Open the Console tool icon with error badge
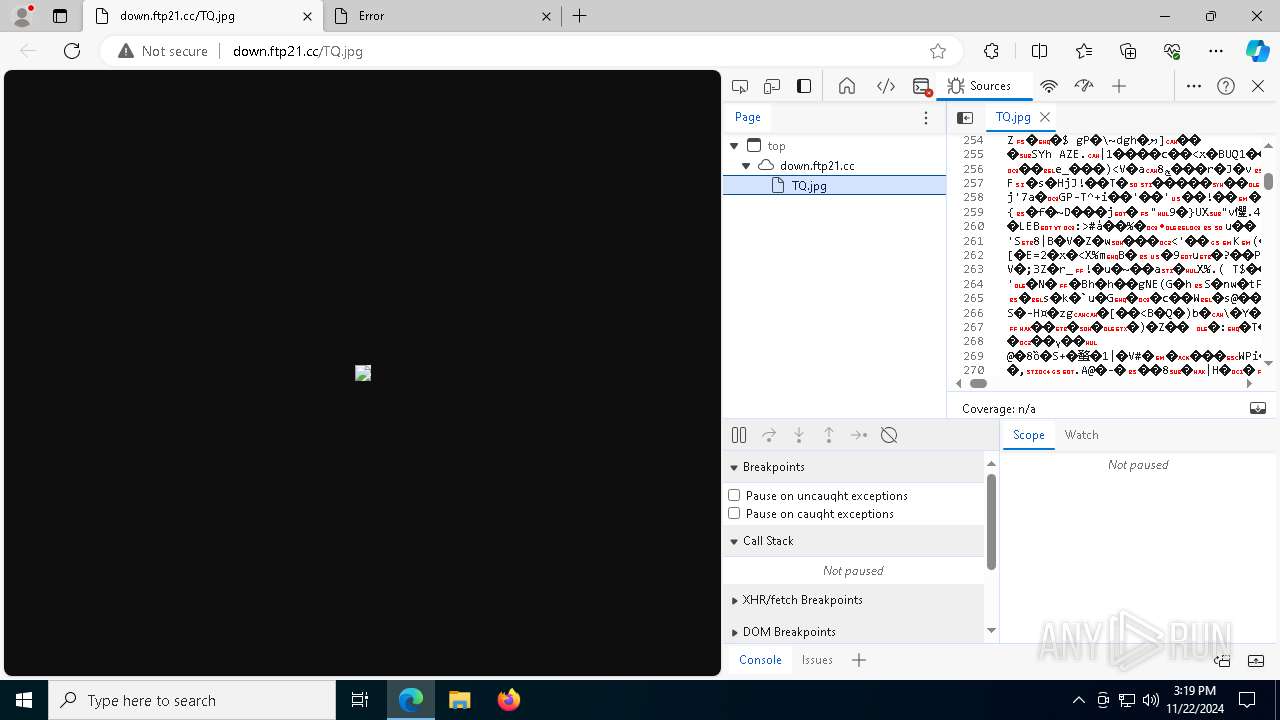The width and height of the screenshot is (1280, 720). click(x=922, y=86)
